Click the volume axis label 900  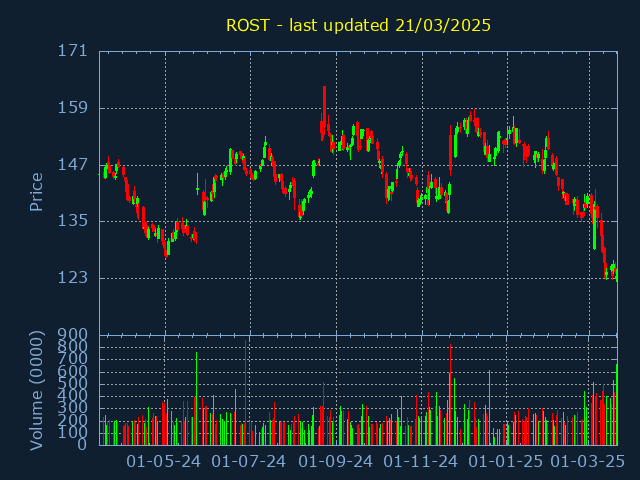pyautogui.click(x=73, y=335)
